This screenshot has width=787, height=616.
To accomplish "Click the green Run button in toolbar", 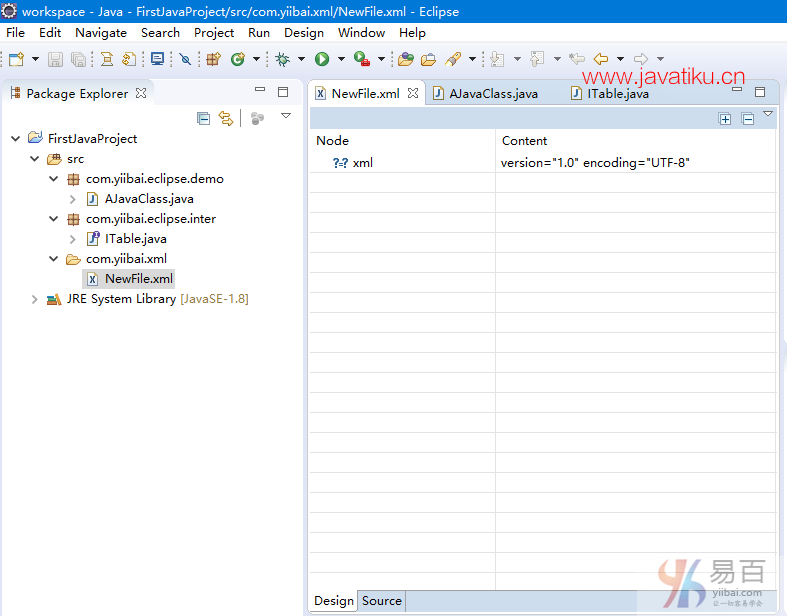I will 322,59.
